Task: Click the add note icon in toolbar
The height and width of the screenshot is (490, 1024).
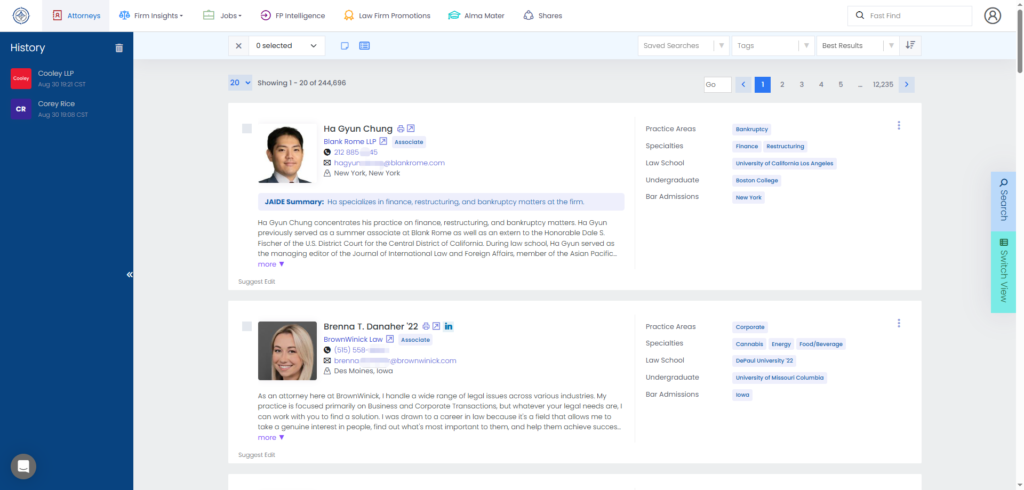Action: tap(345, 46)
